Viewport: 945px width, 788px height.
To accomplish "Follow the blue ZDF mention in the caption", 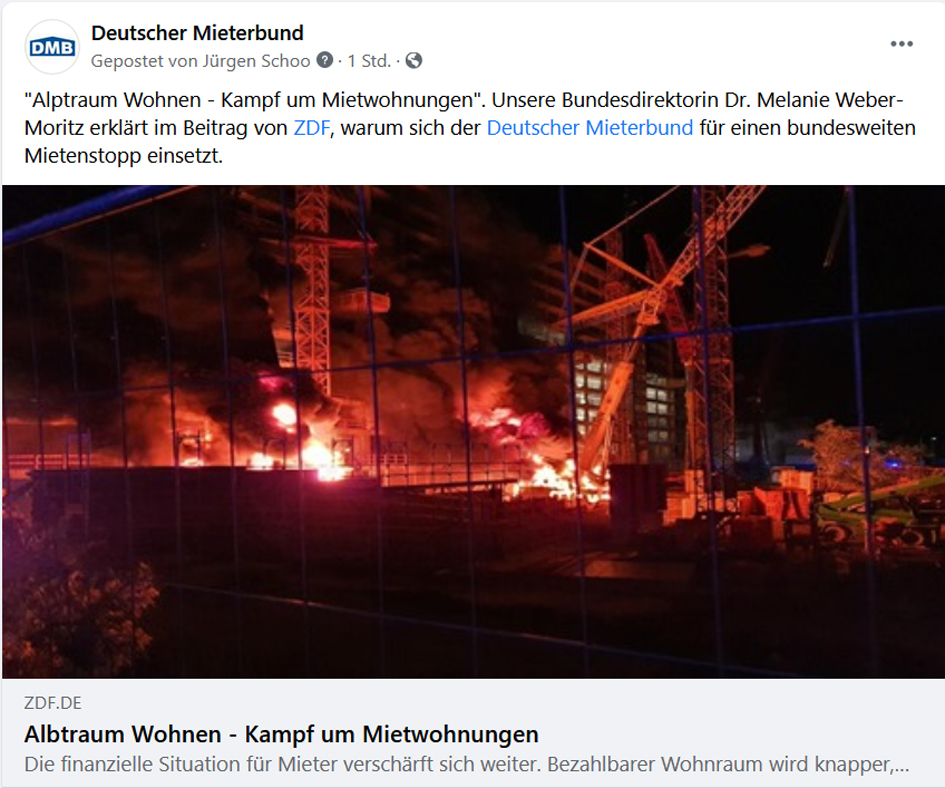I will click(x=312, y=128).
